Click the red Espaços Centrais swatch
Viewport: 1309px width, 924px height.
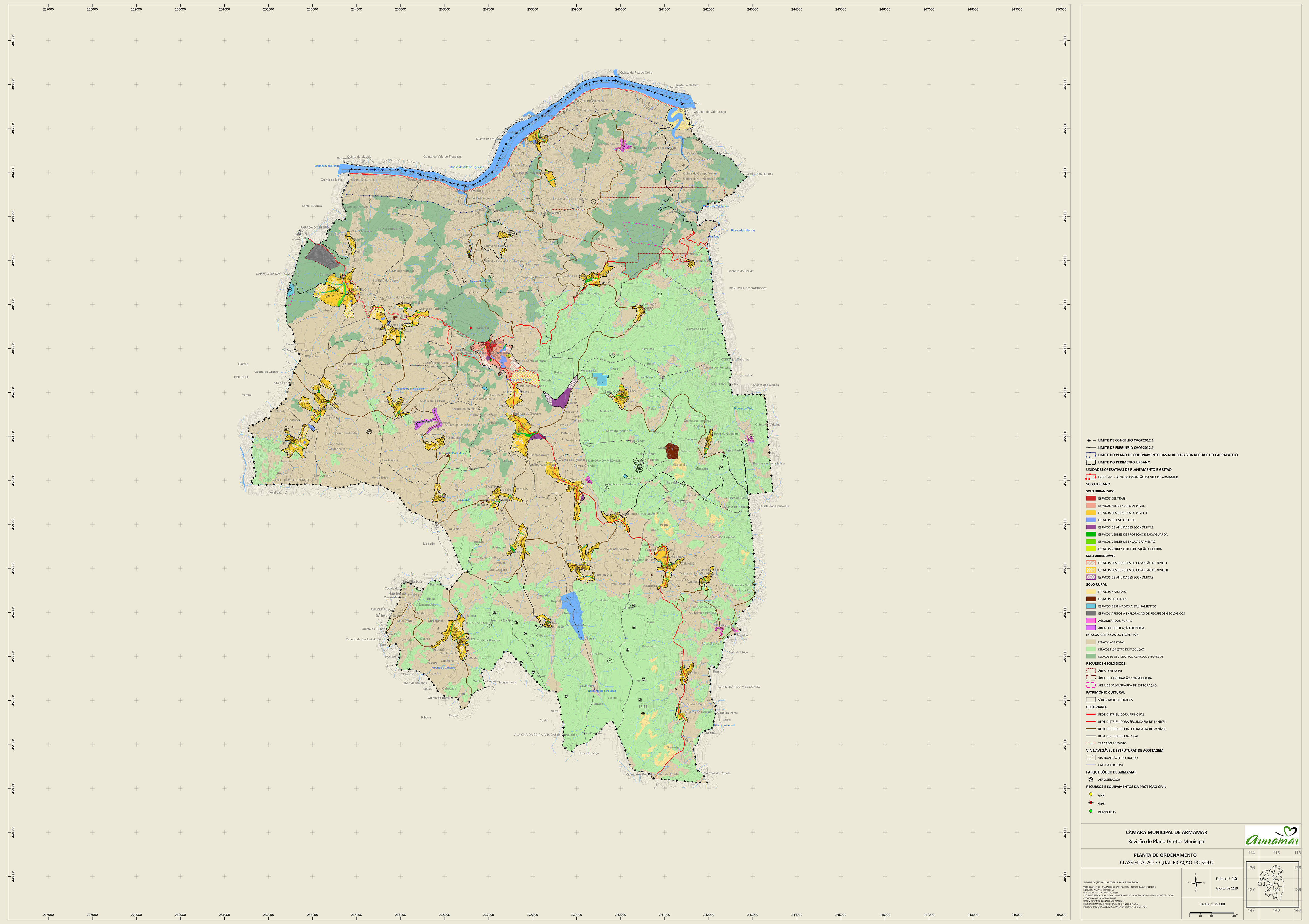point(1091,498)
